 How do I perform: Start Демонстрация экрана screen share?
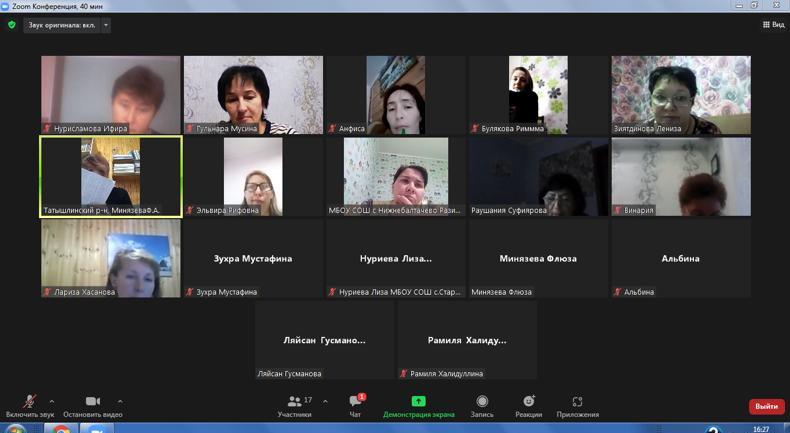tap(418, 404)
